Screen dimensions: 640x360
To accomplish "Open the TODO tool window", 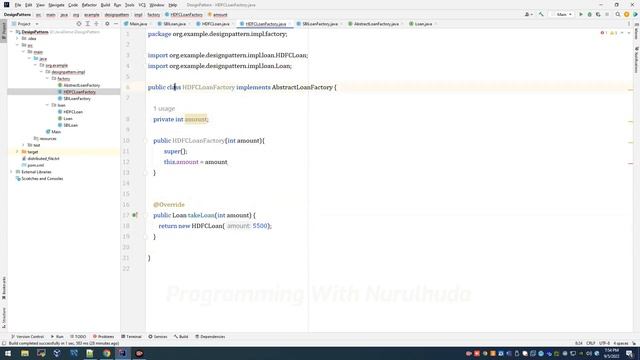I will pyautogui.click(x=78, y=337).
